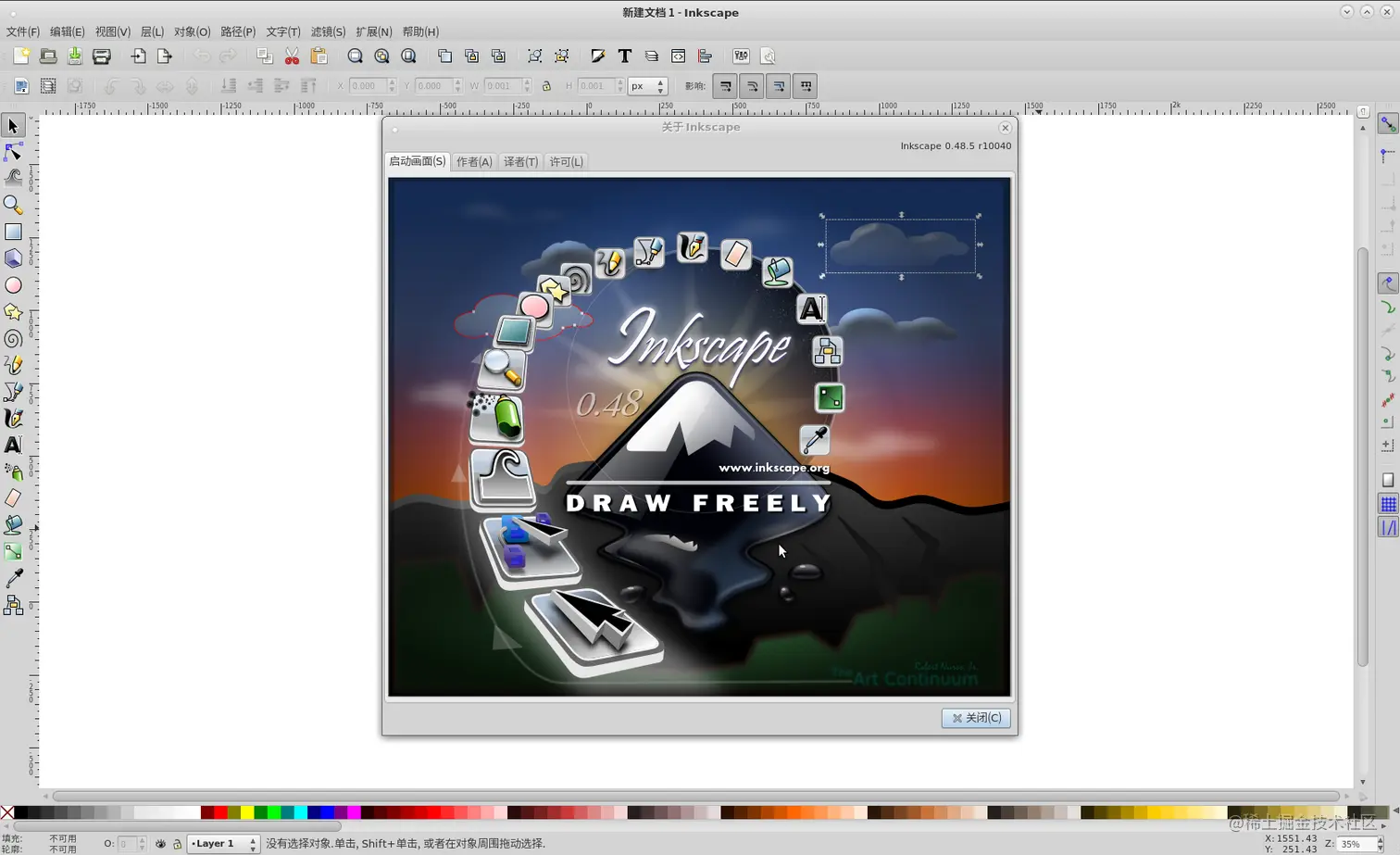Select the Spiral tool
Screen dimensions: 1400x855
click(x=13, y=339)
